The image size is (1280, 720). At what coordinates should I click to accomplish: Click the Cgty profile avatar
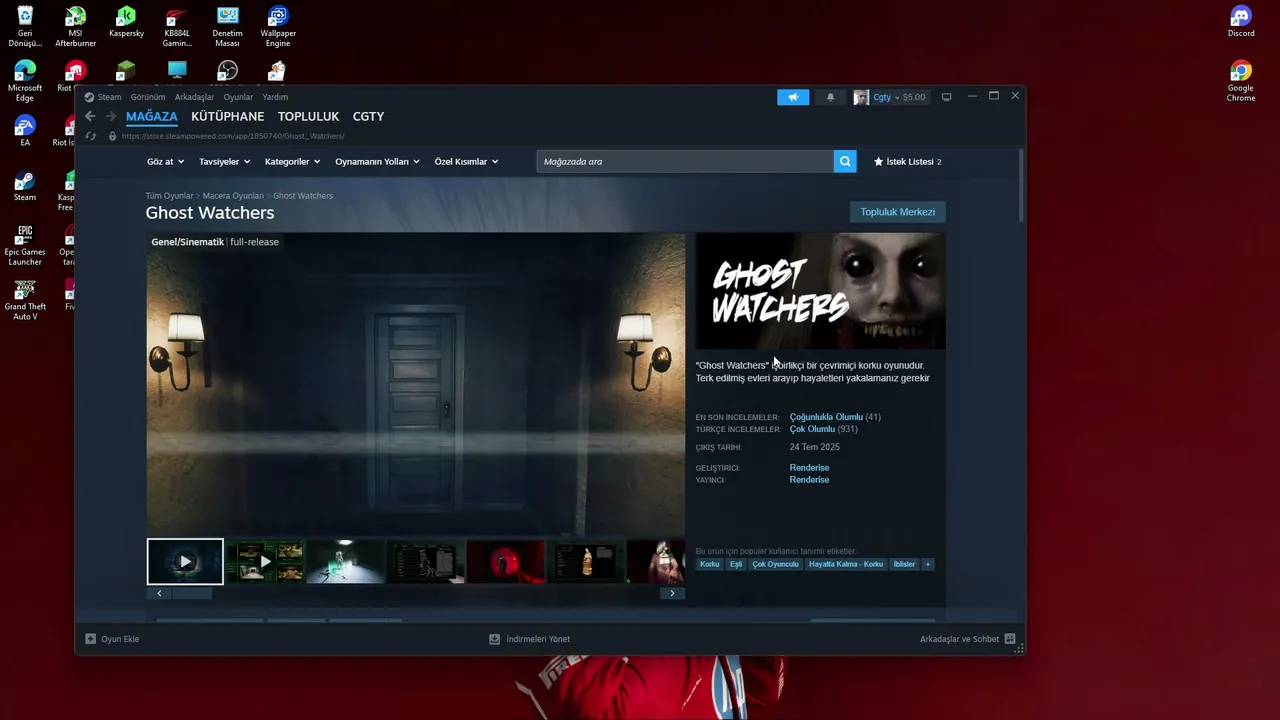click(861, 97)
